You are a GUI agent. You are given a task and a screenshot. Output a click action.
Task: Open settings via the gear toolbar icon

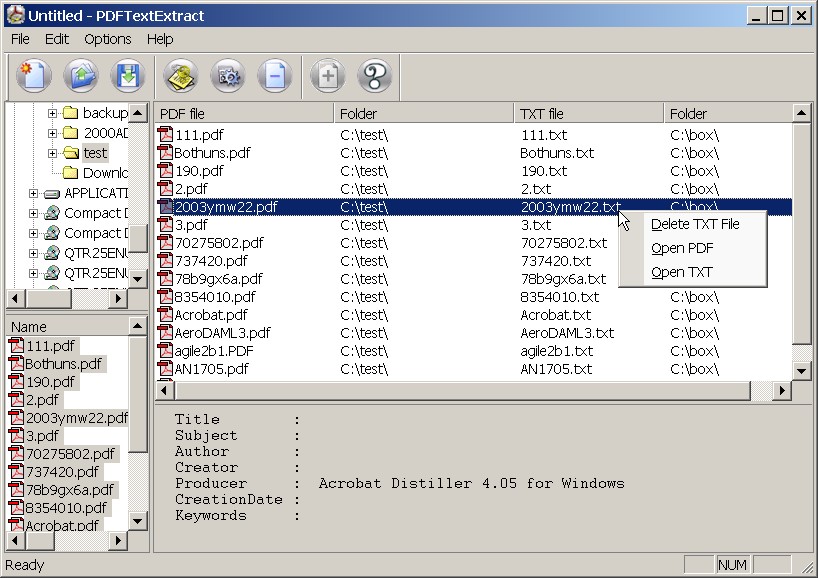(x=228, y=76)
